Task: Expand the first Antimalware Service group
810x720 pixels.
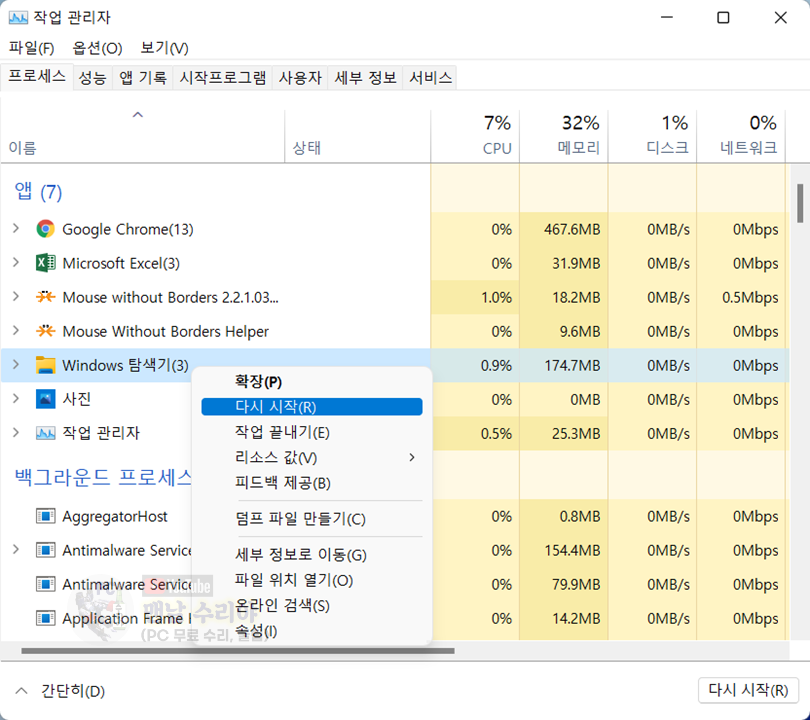Action: click(16, 550)
